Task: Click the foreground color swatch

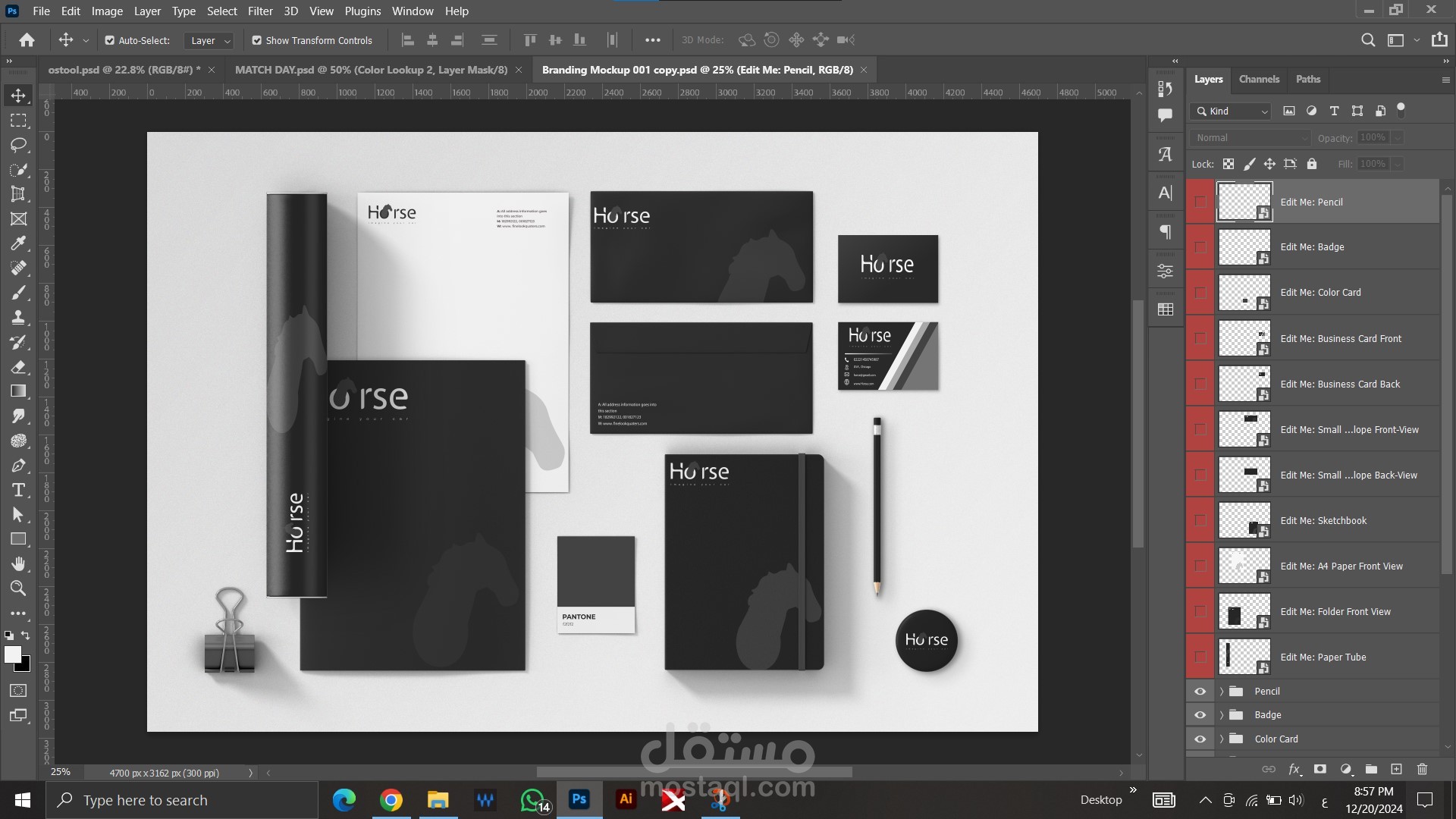Action: (12, 654)
